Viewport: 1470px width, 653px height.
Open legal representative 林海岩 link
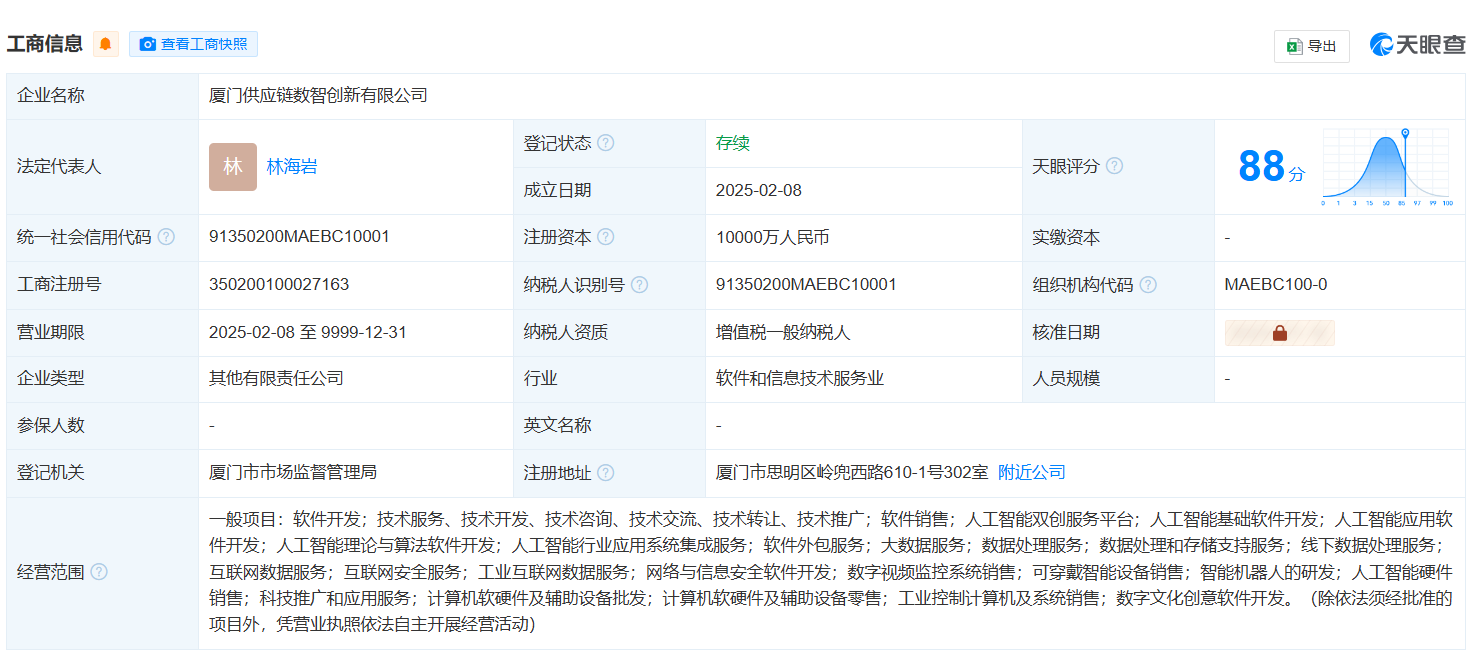tap(292, 167)
